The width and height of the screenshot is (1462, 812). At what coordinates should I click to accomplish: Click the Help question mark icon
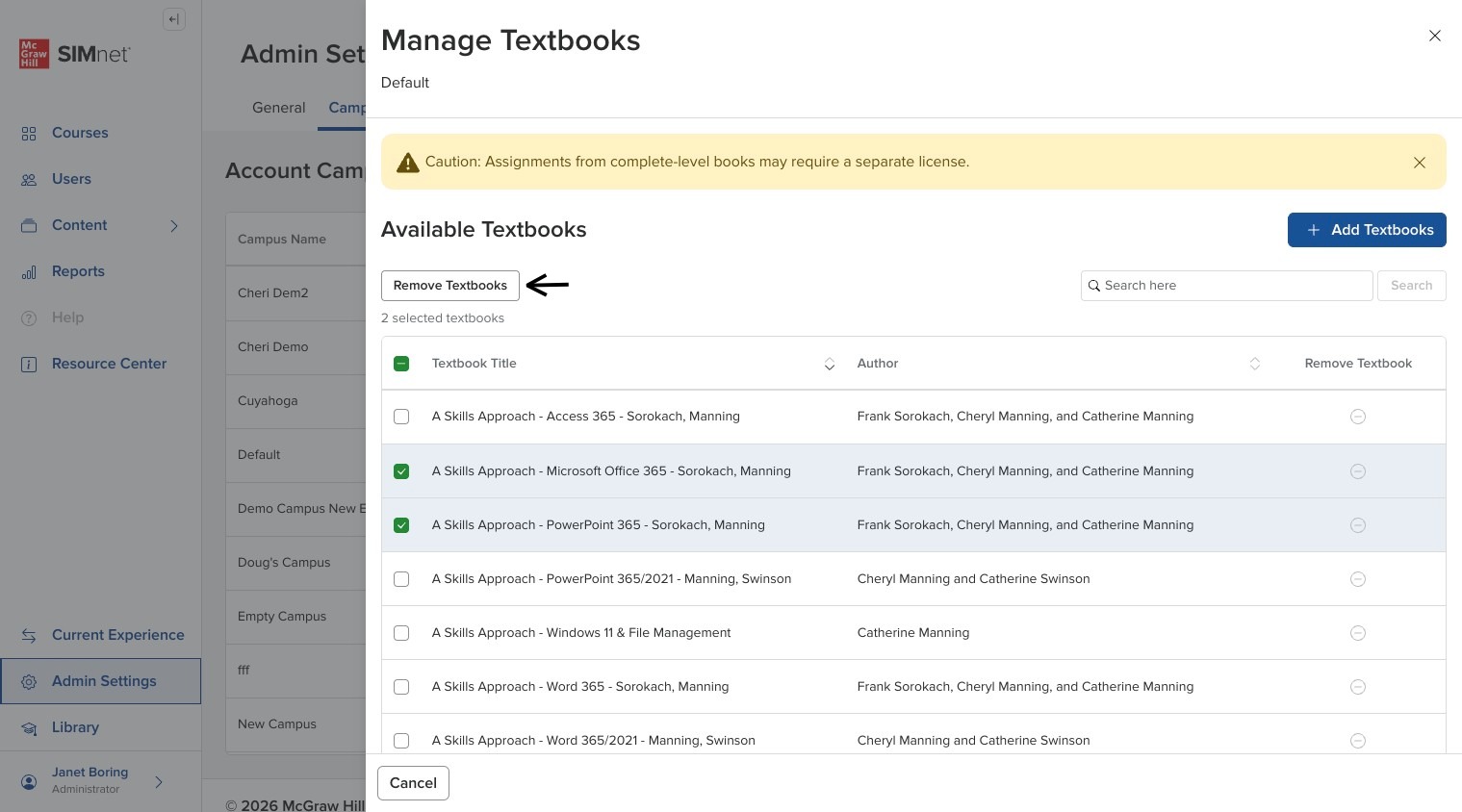point(29,318)
